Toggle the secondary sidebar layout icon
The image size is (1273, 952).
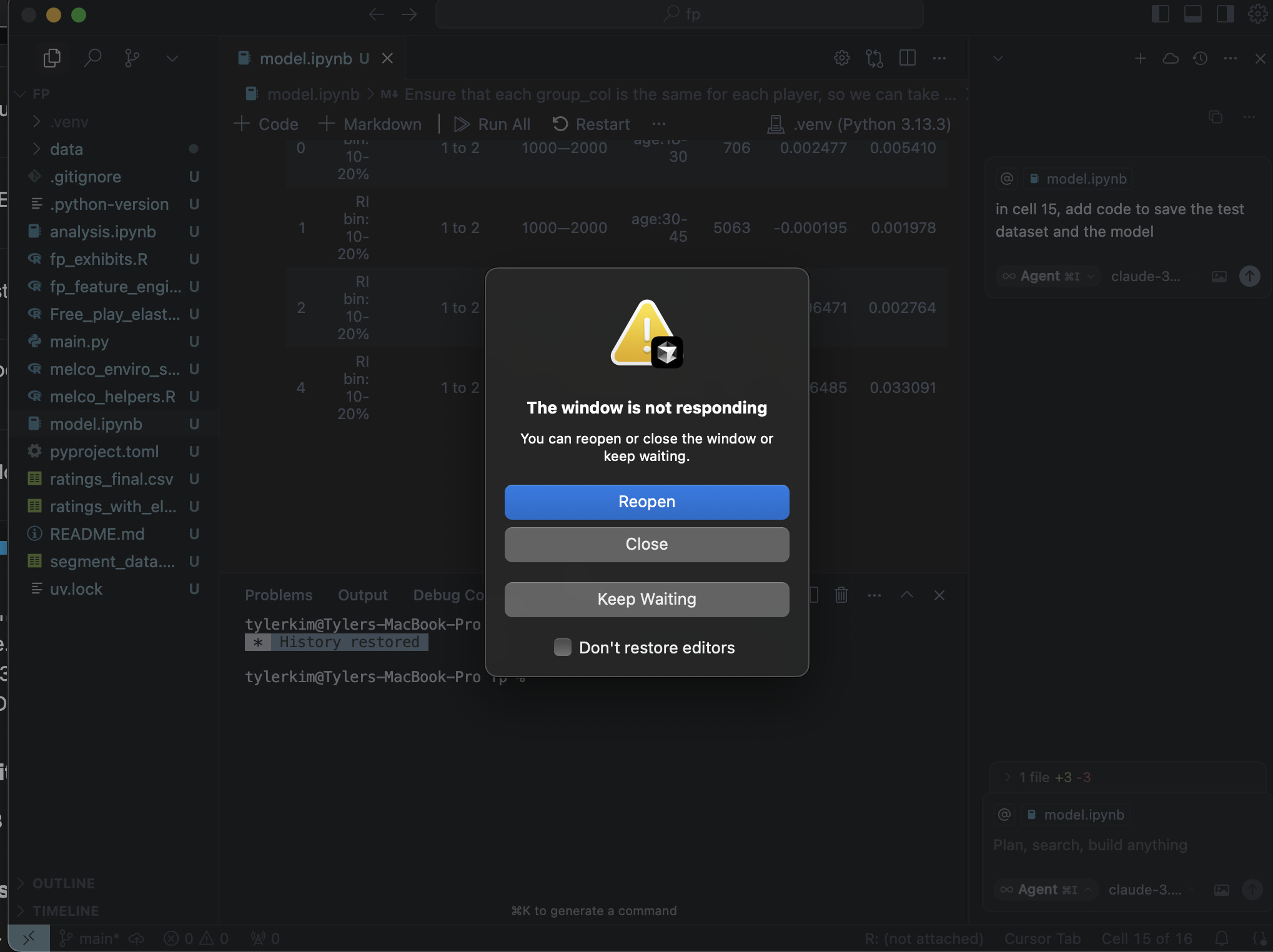[1225, 14]
